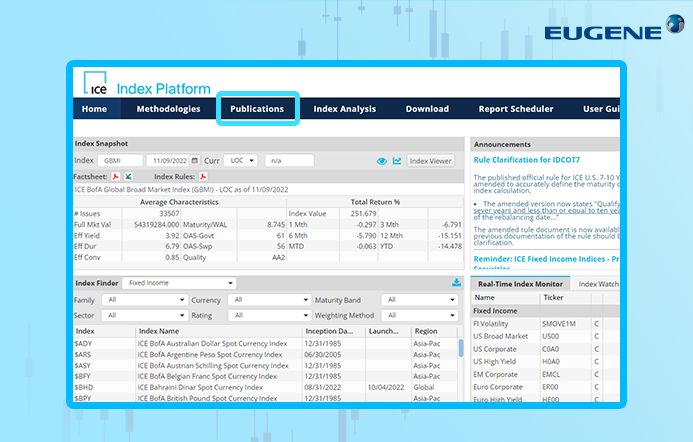
Task: Click the Ticker column header
Action: pos(566,297)
